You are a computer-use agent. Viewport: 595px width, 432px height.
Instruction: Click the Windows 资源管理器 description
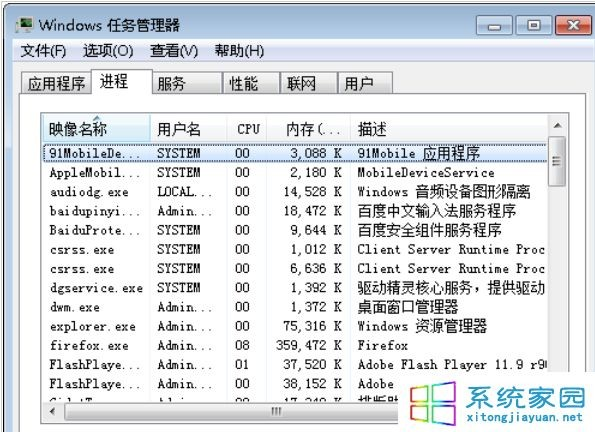tap(422, 326)
